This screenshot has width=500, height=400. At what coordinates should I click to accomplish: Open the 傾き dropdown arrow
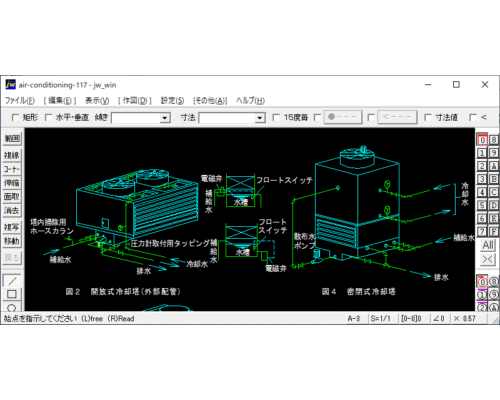pyautogui.click(x=165, y=118)
